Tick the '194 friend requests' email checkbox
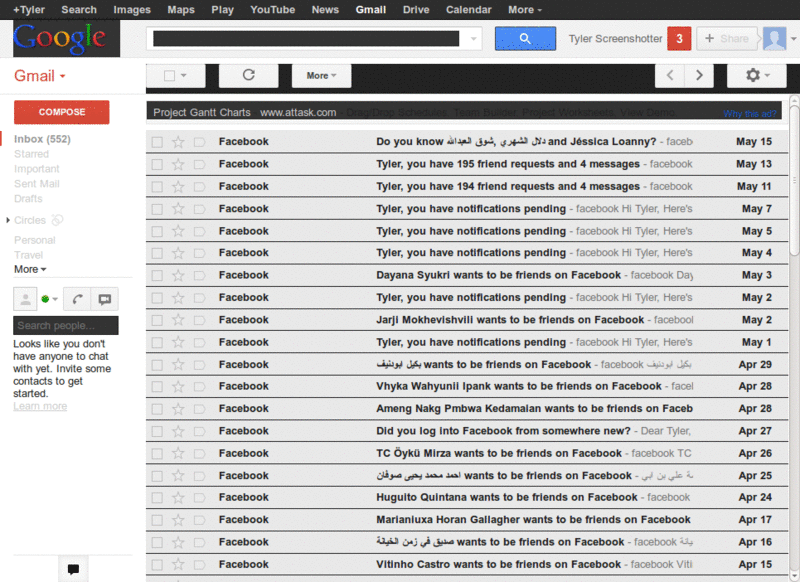 [x=157, y=187]
